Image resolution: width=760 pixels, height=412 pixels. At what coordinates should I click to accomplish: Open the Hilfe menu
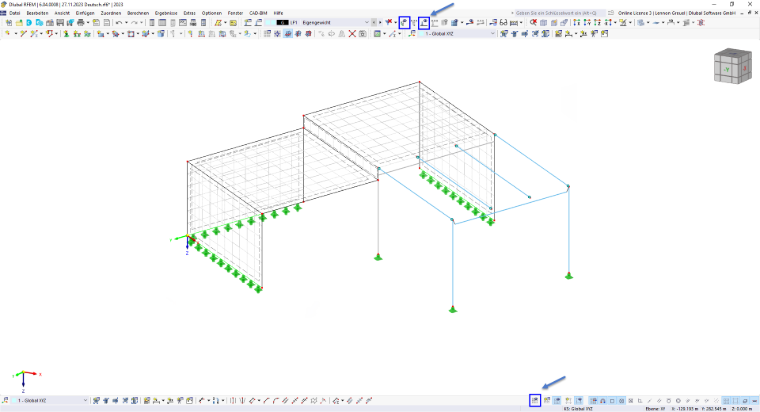click(278, 13)
